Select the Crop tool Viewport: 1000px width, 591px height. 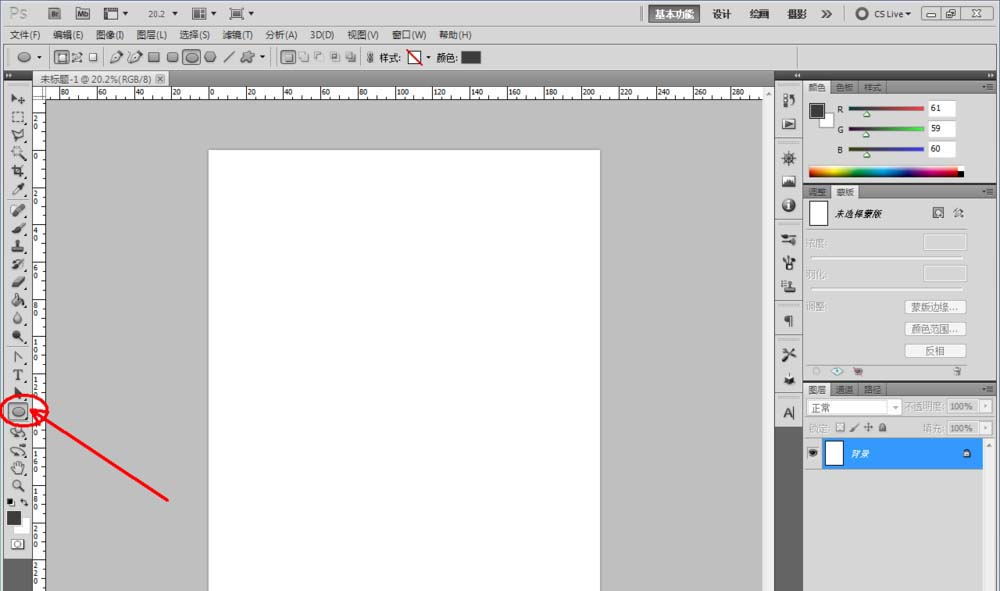[x=18, y=171]
